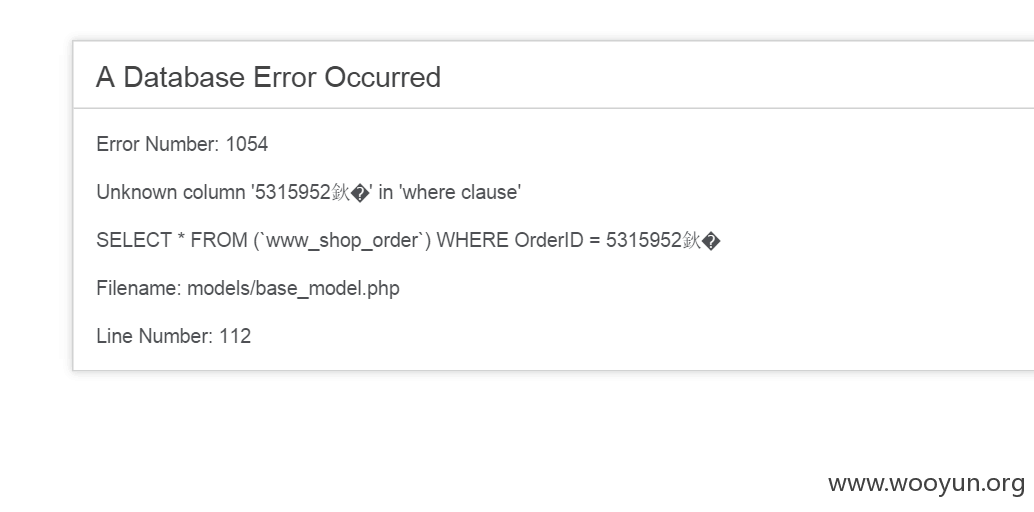Click the 'A Database Error Occurred' heading
The width and height of the screenshot is (1034, 512).
point(268,77)
